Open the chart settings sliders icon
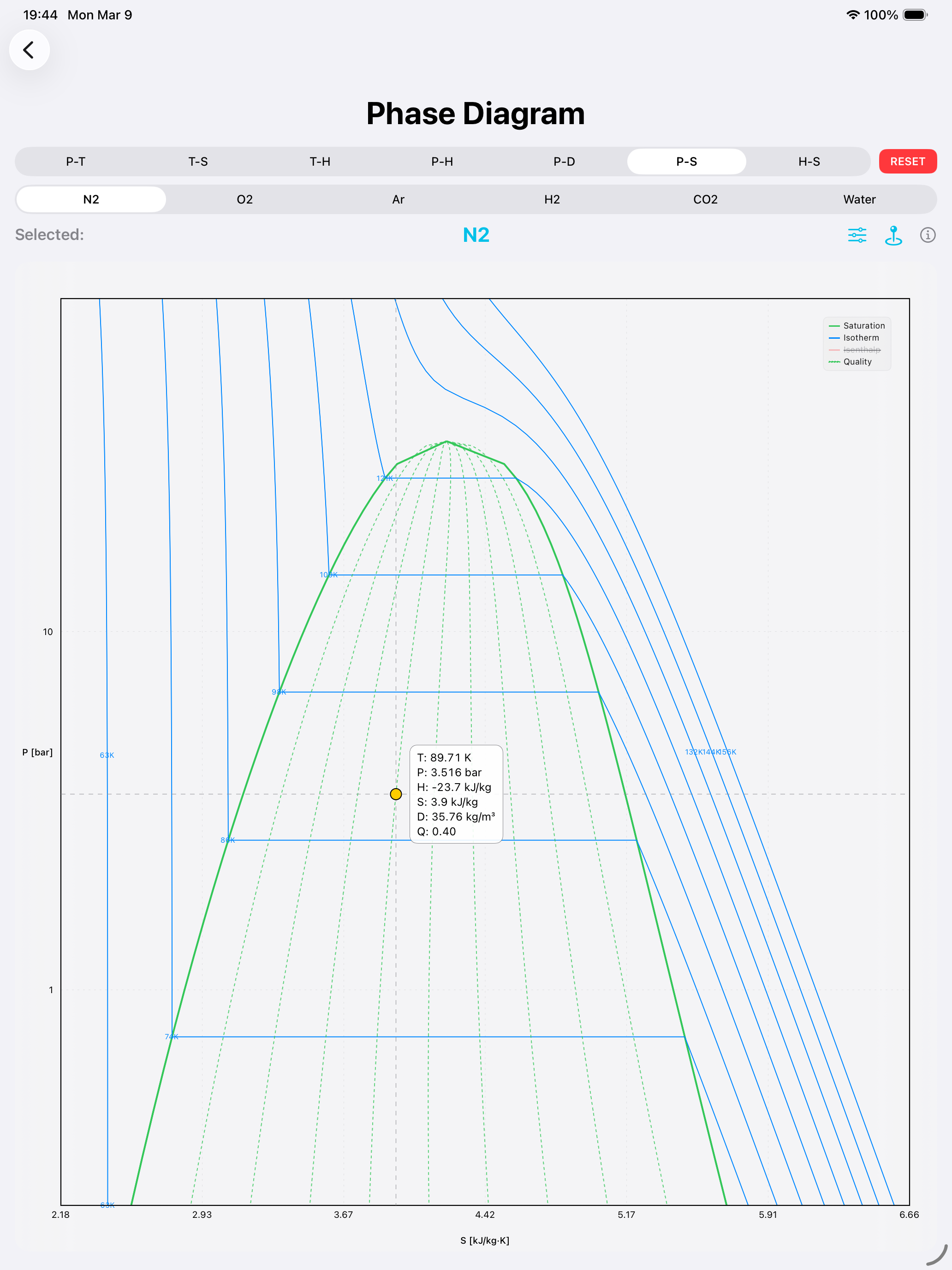The image size is (952, 1270). pos(857,235)
